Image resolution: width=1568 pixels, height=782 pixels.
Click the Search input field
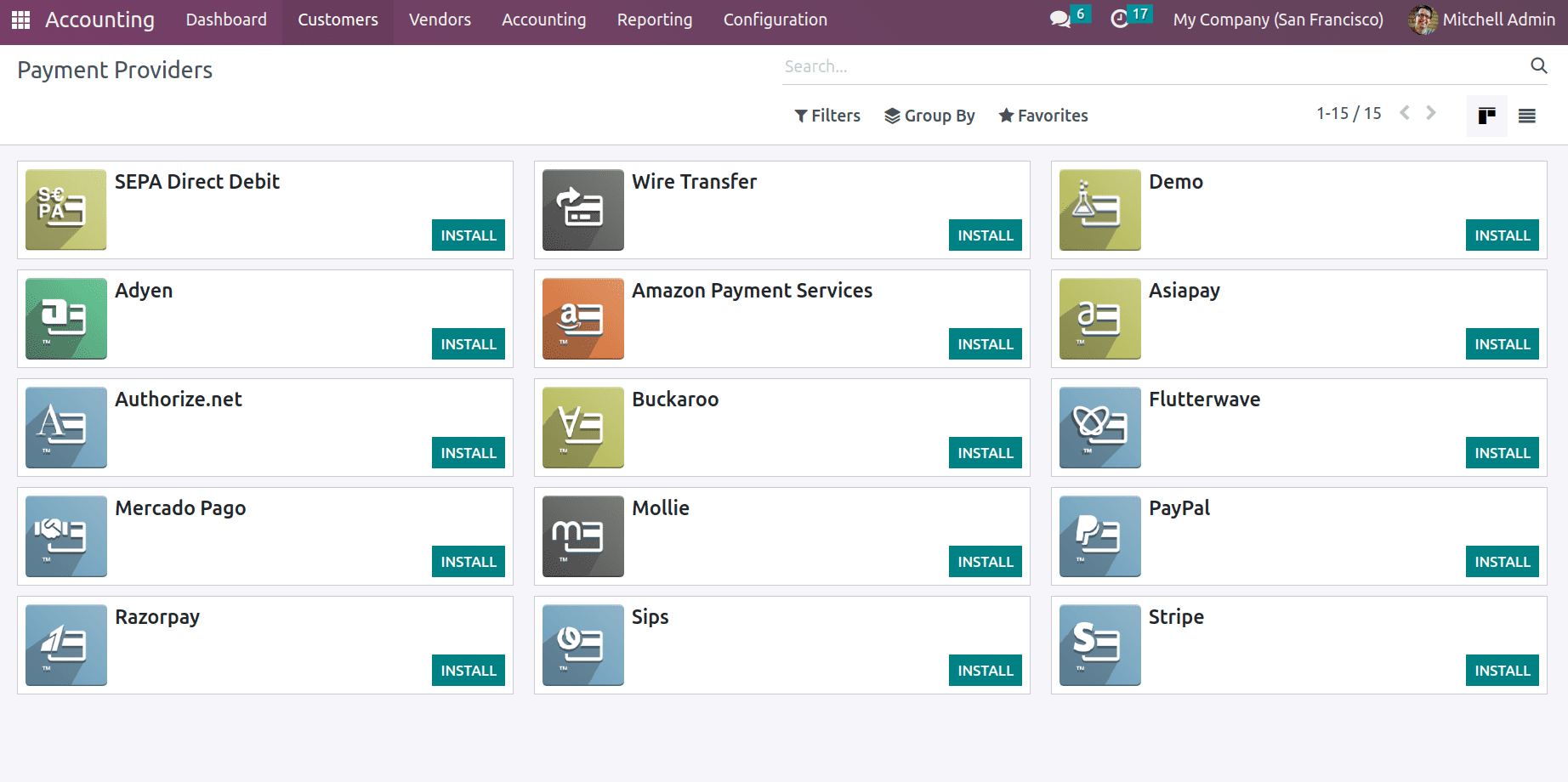[1152, 66]
